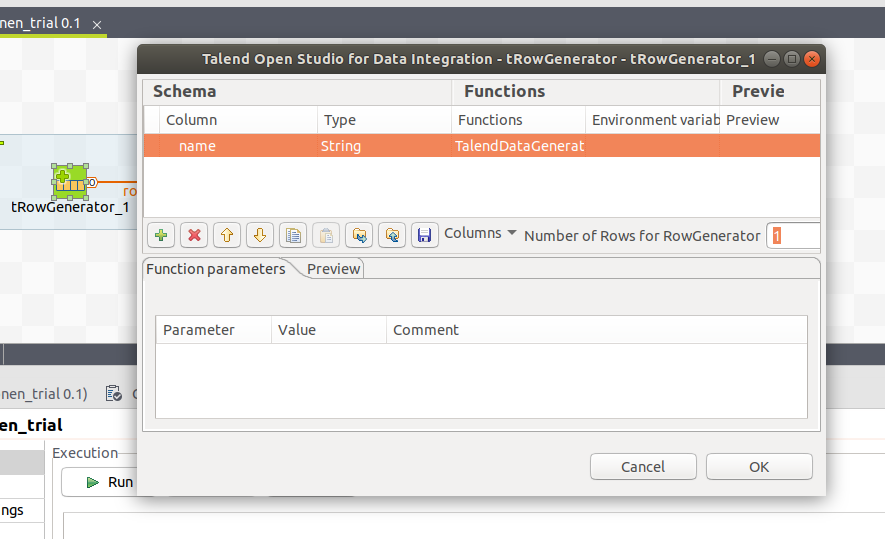Screen dimensions: 885x539
Task: Switch to the Preview tab
Action: tap(333, 269)
